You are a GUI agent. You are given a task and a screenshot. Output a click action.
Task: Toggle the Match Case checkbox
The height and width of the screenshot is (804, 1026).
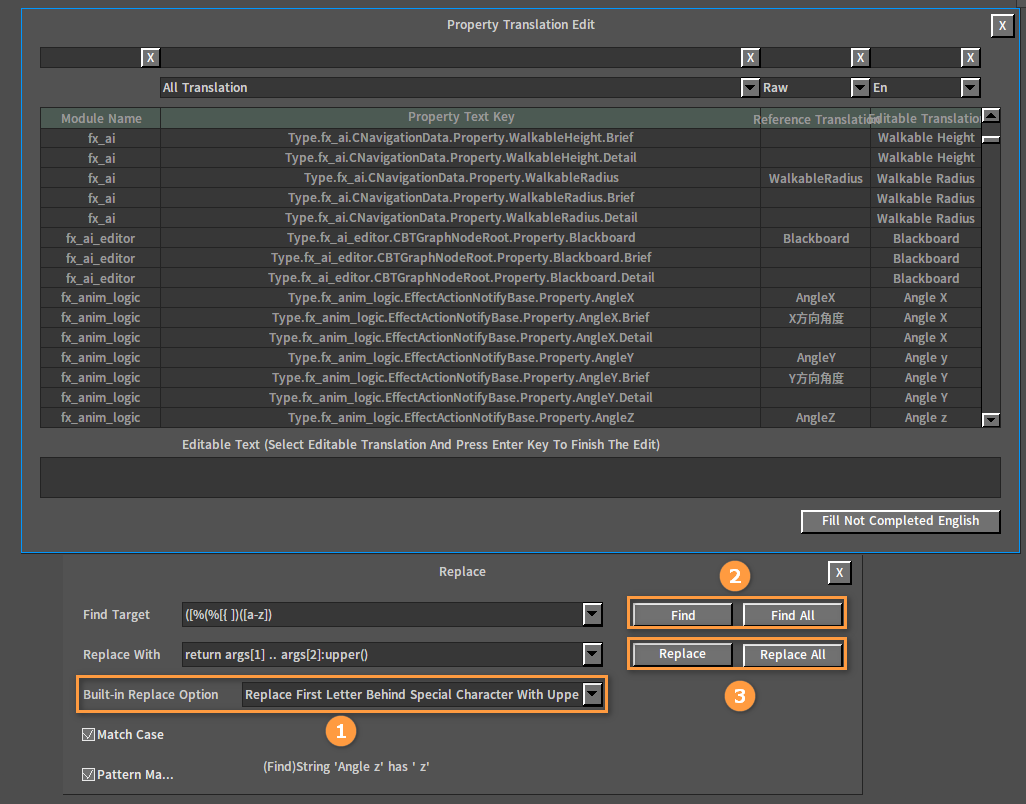coord(88,735)
